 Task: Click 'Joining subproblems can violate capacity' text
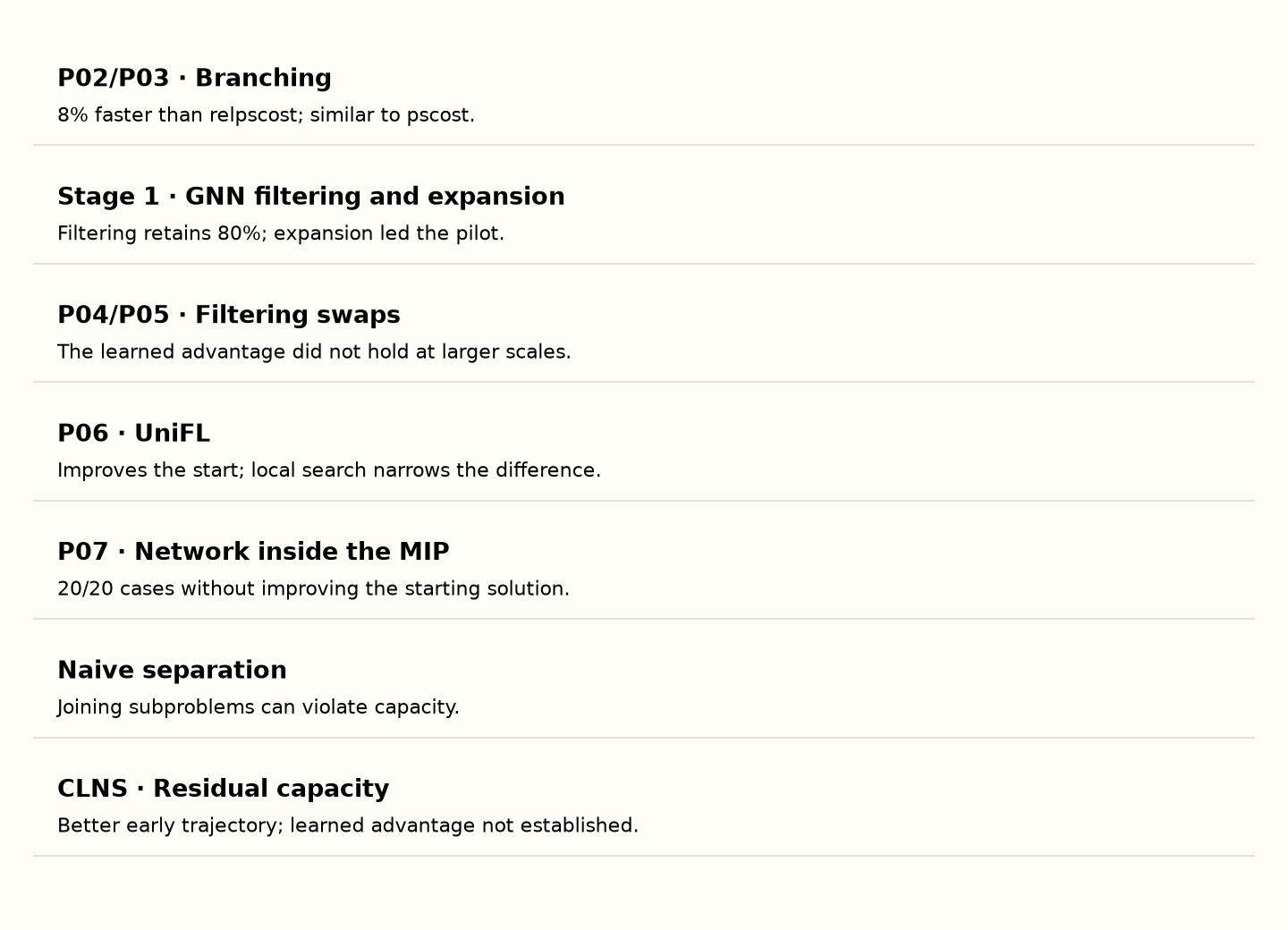(258, 707)
